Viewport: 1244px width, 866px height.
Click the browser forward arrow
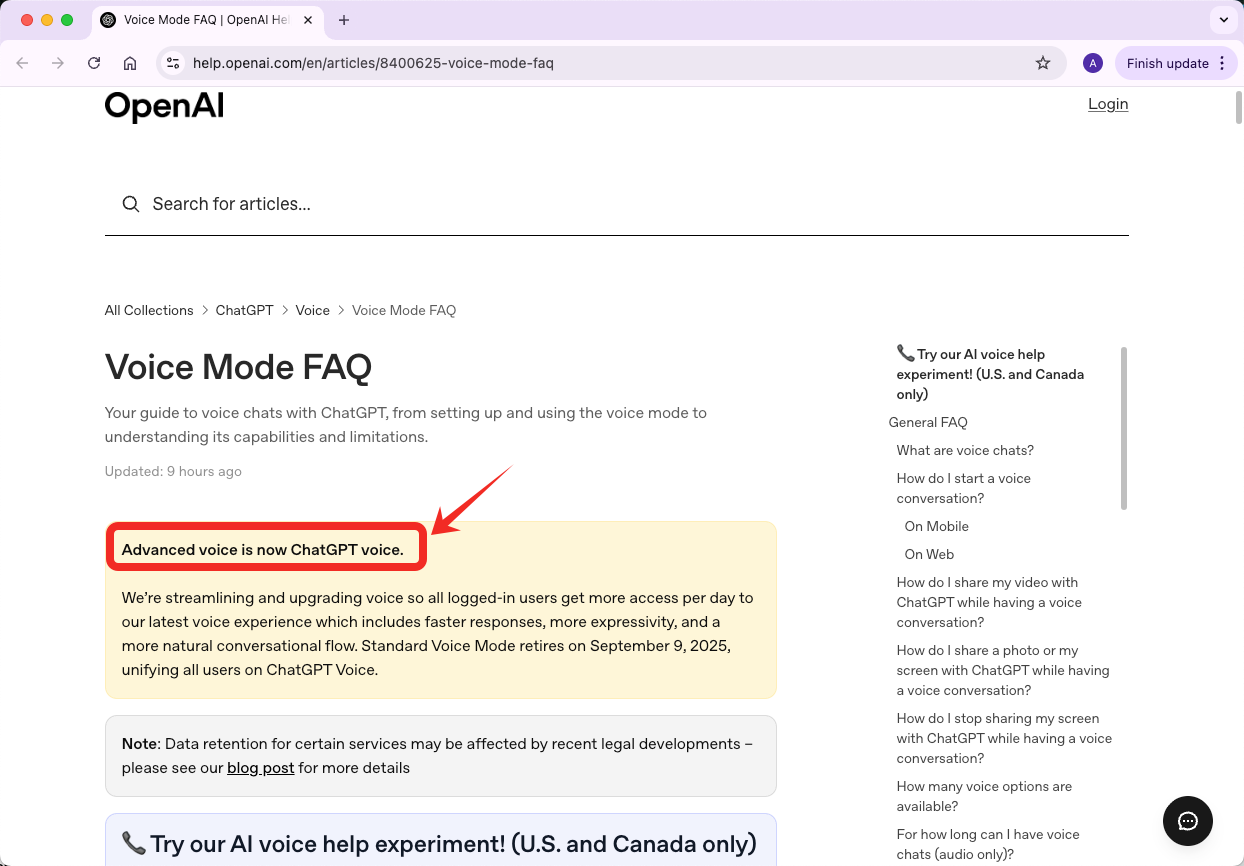58,63
